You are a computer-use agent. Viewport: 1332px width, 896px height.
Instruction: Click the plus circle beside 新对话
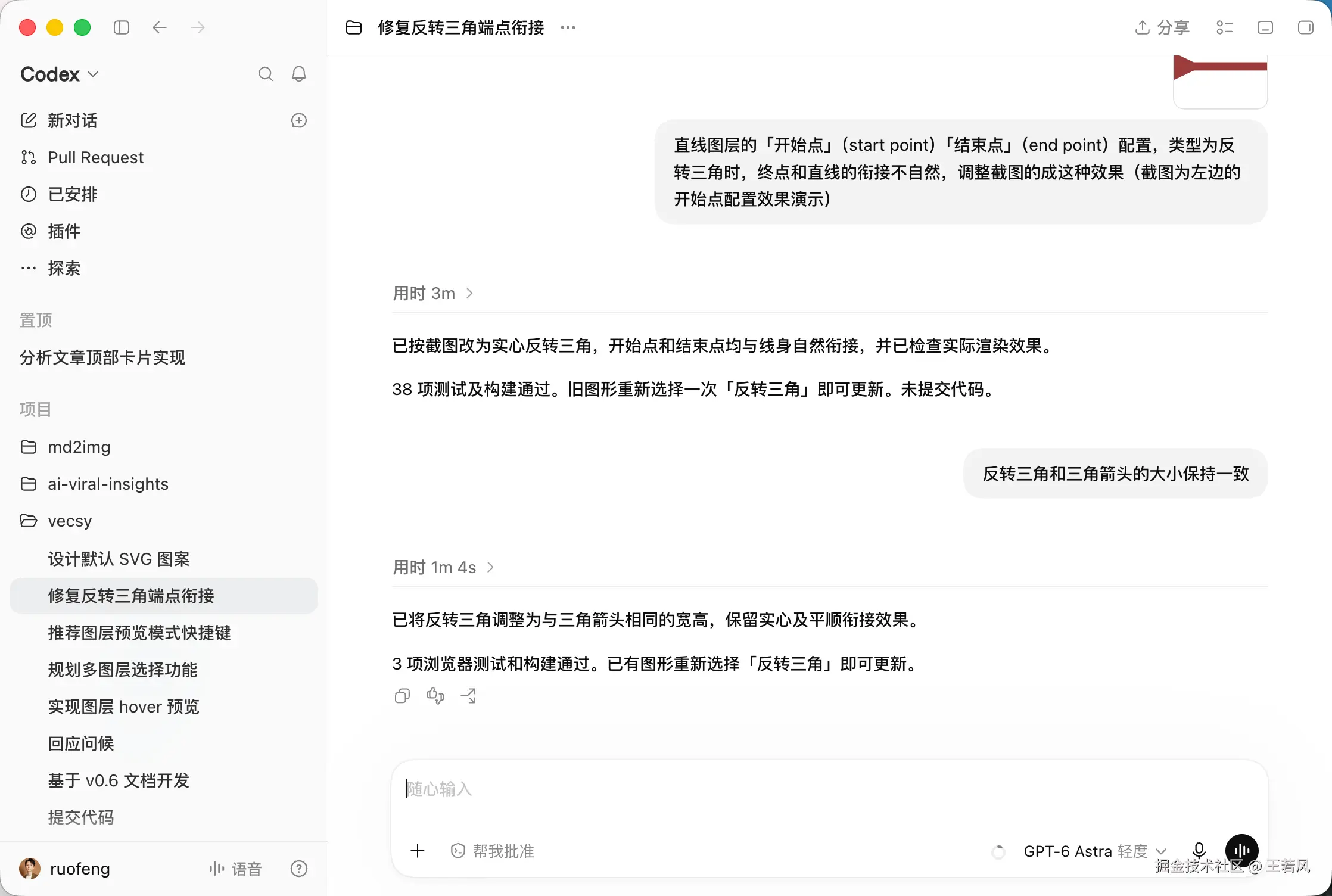[x=299, y=120]
